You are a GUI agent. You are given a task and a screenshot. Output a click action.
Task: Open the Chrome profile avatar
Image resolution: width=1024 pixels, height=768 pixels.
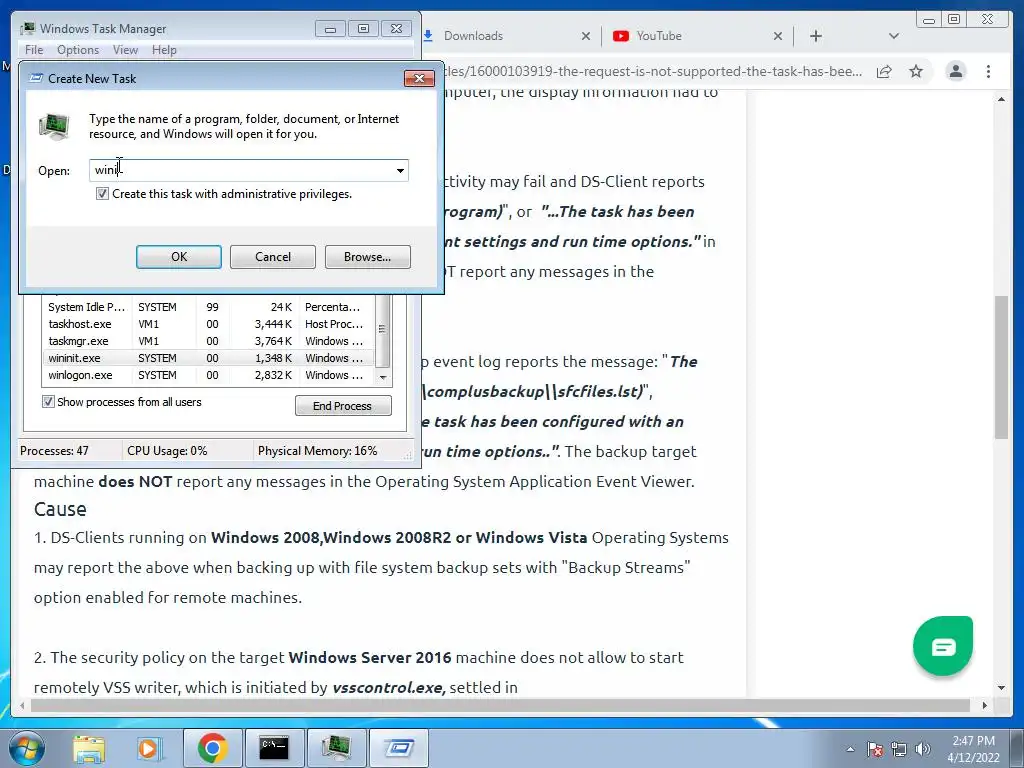(955, 71)
